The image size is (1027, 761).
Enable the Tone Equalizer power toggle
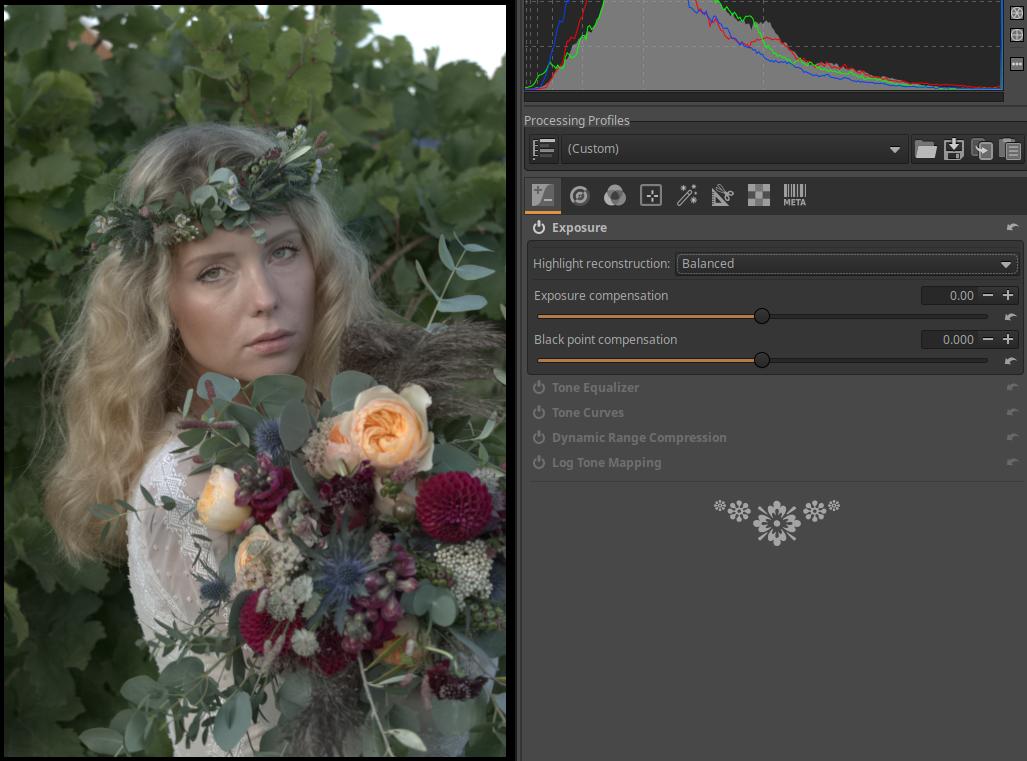point(539,388)
